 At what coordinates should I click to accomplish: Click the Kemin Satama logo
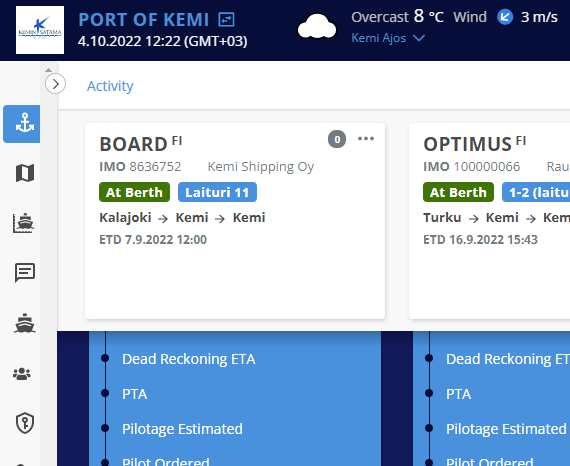[40, 30]
